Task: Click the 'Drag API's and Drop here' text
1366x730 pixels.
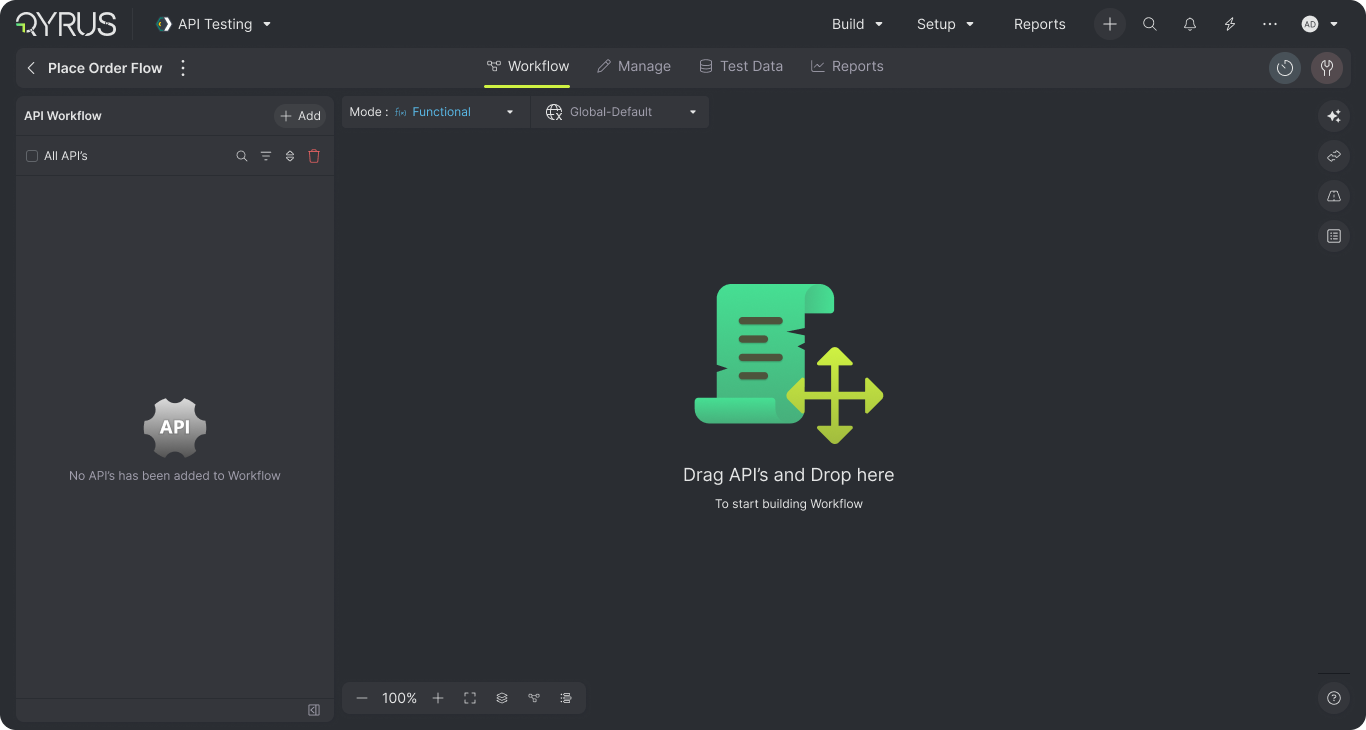Action: [789, 475]
